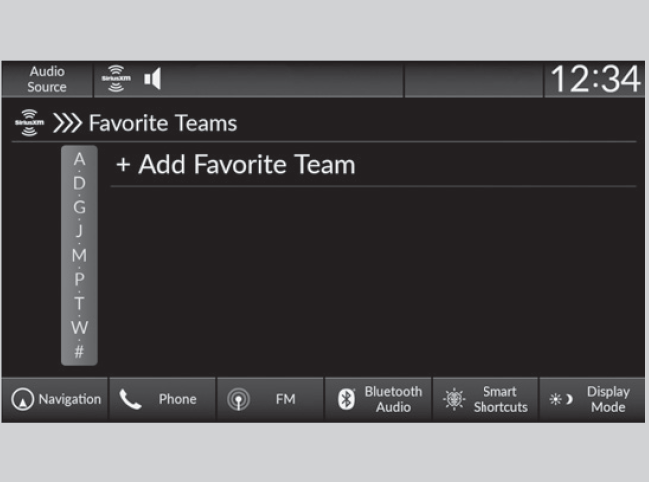Viewport: 649px width, 482px height.
Task: Tap the FM radio antenna icon
Action: tap(236, 400)
